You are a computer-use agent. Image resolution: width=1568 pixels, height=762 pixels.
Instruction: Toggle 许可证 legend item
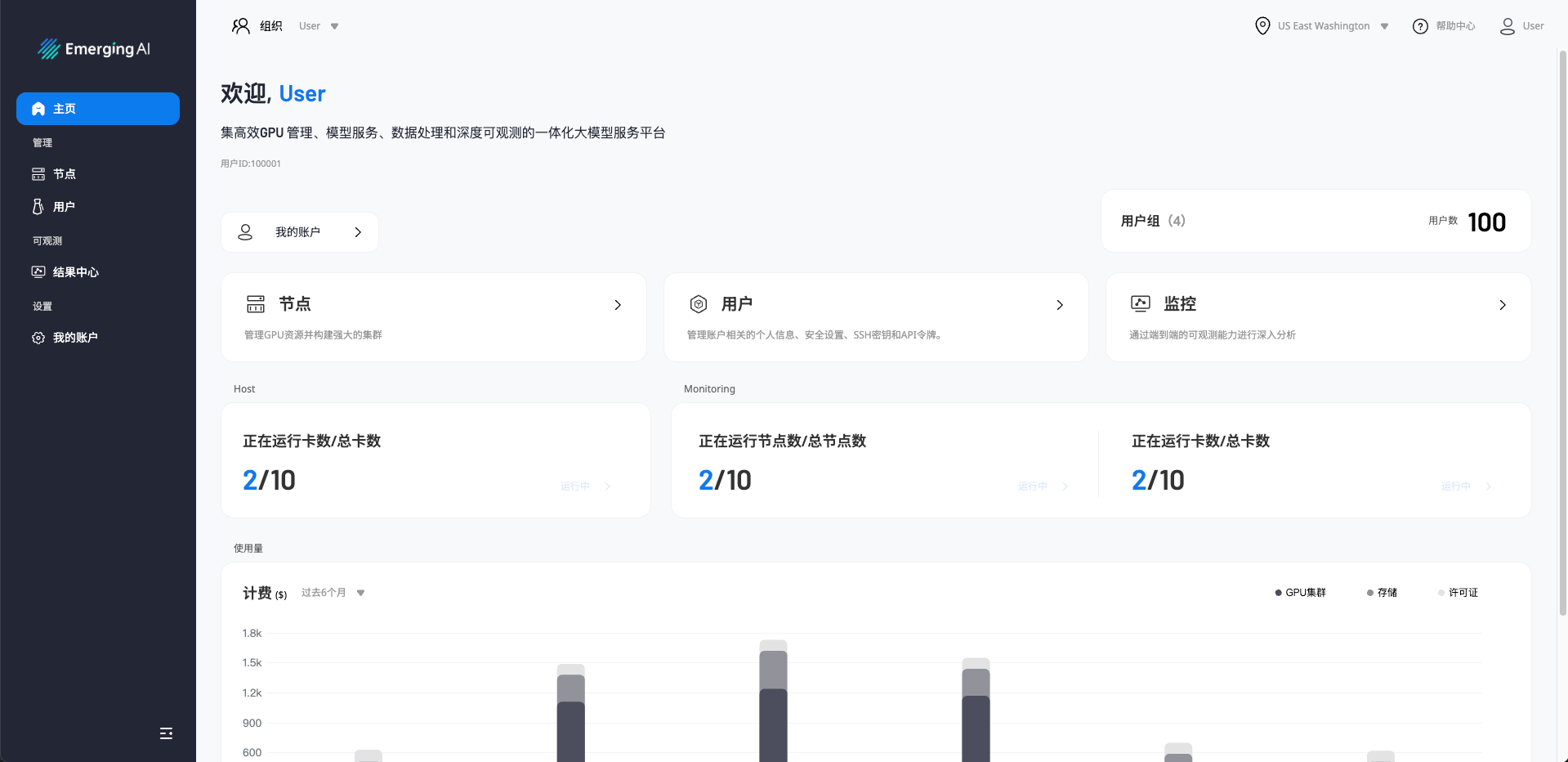(x=1458, y=593)
